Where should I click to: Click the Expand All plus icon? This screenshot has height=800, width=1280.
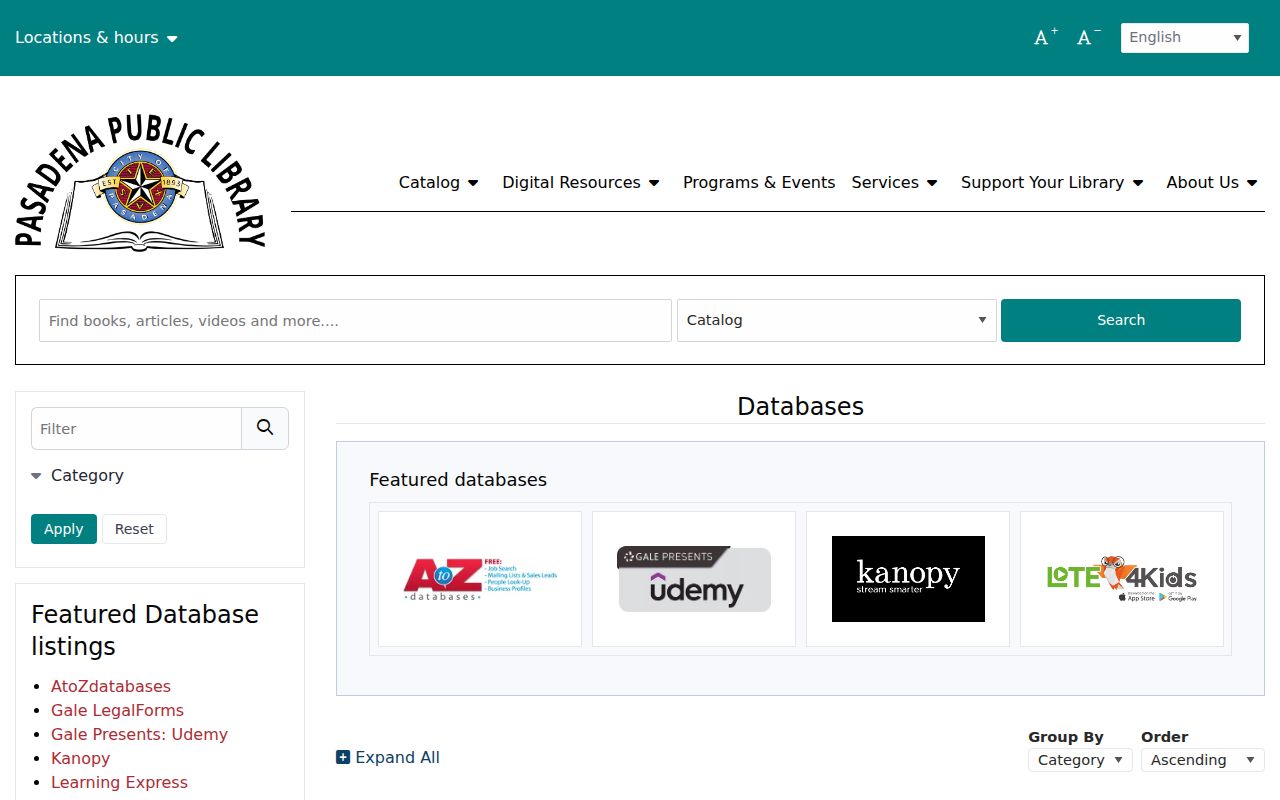[x=343, y=757]
